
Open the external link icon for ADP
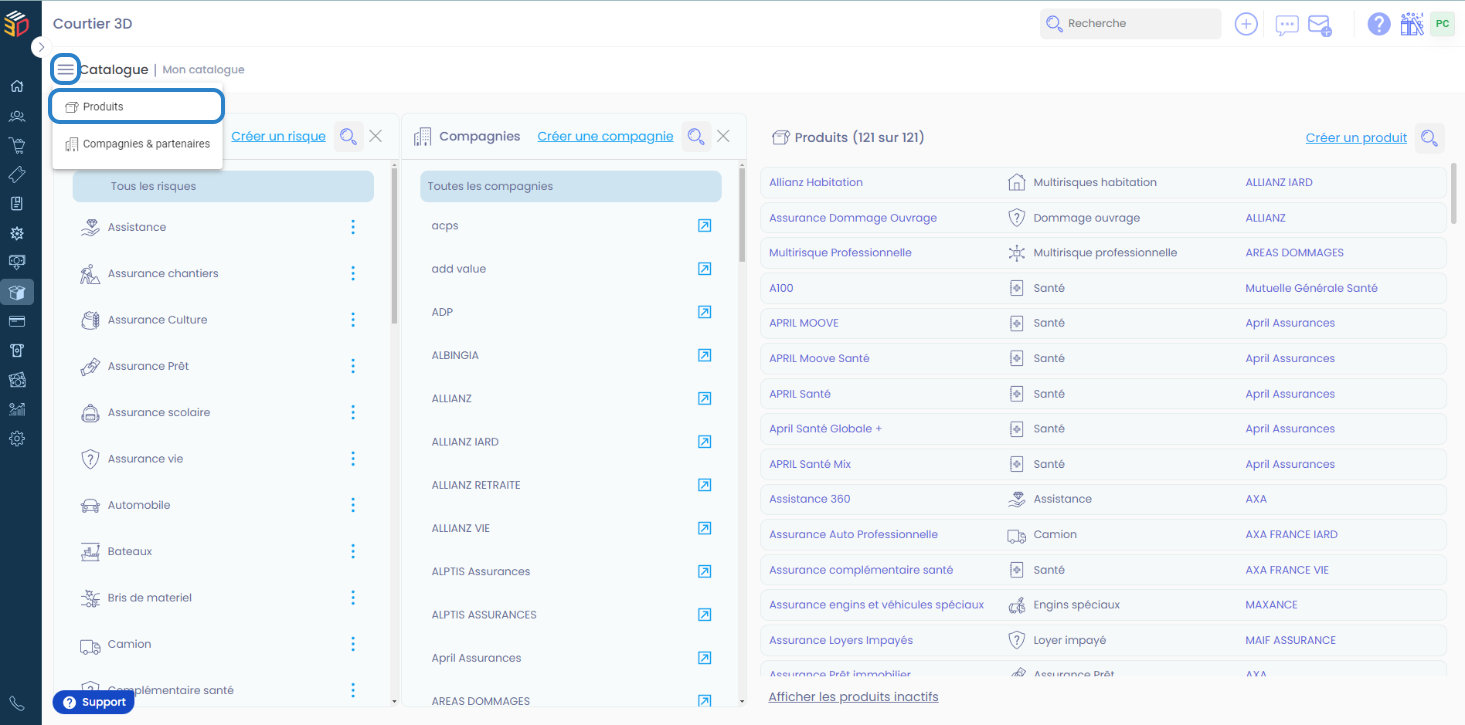coord(704,312)
